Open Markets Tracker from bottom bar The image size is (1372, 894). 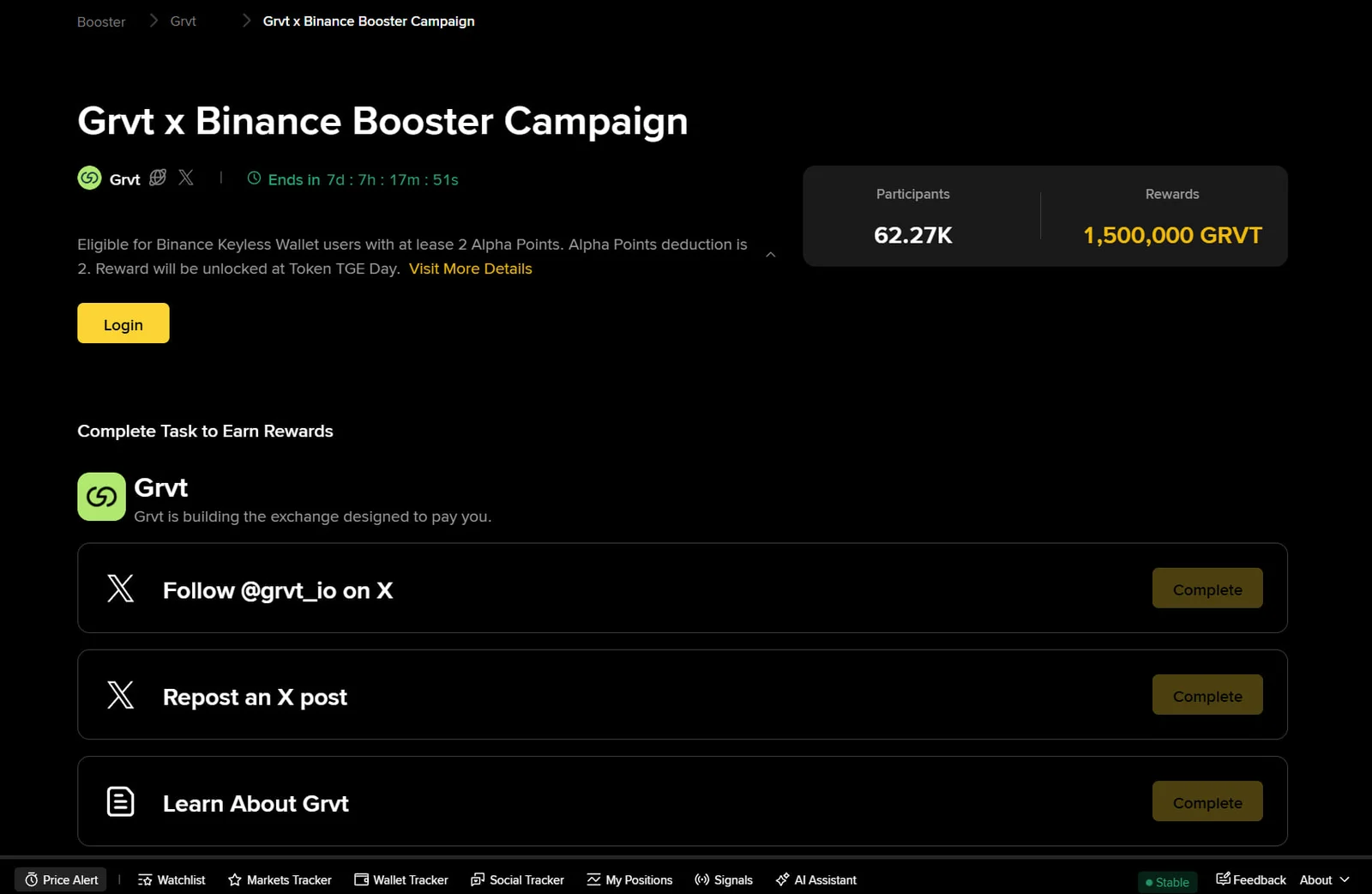[280, 879]
